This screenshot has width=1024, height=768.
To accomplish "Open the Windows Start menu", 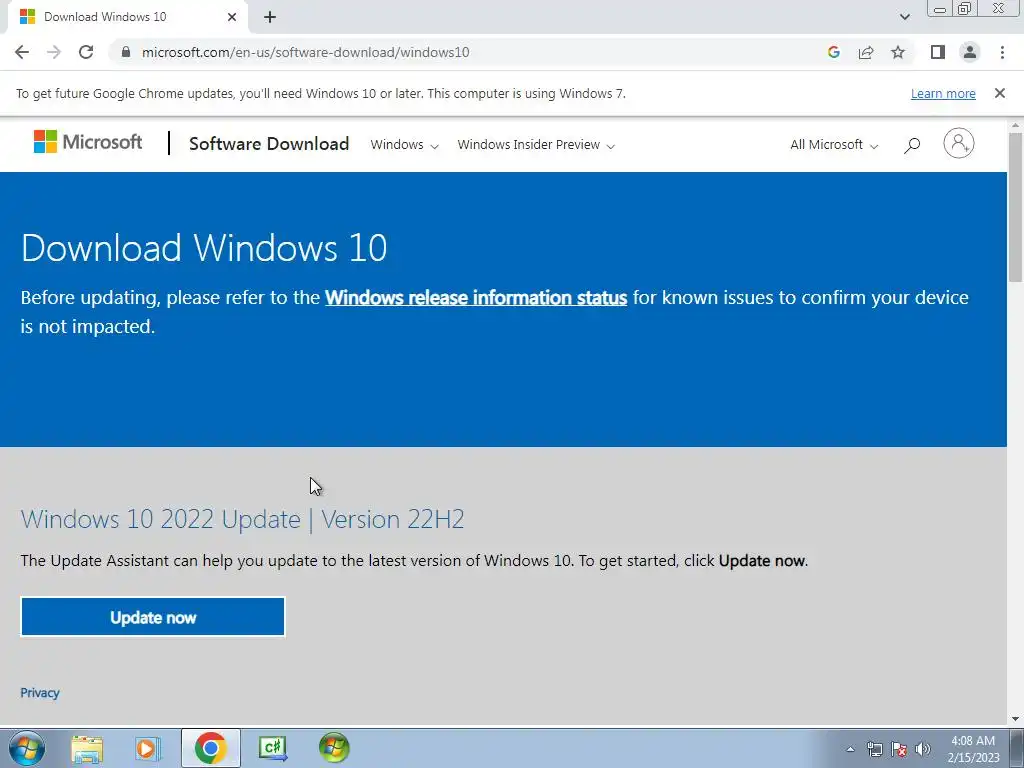I will coord(26,748).
